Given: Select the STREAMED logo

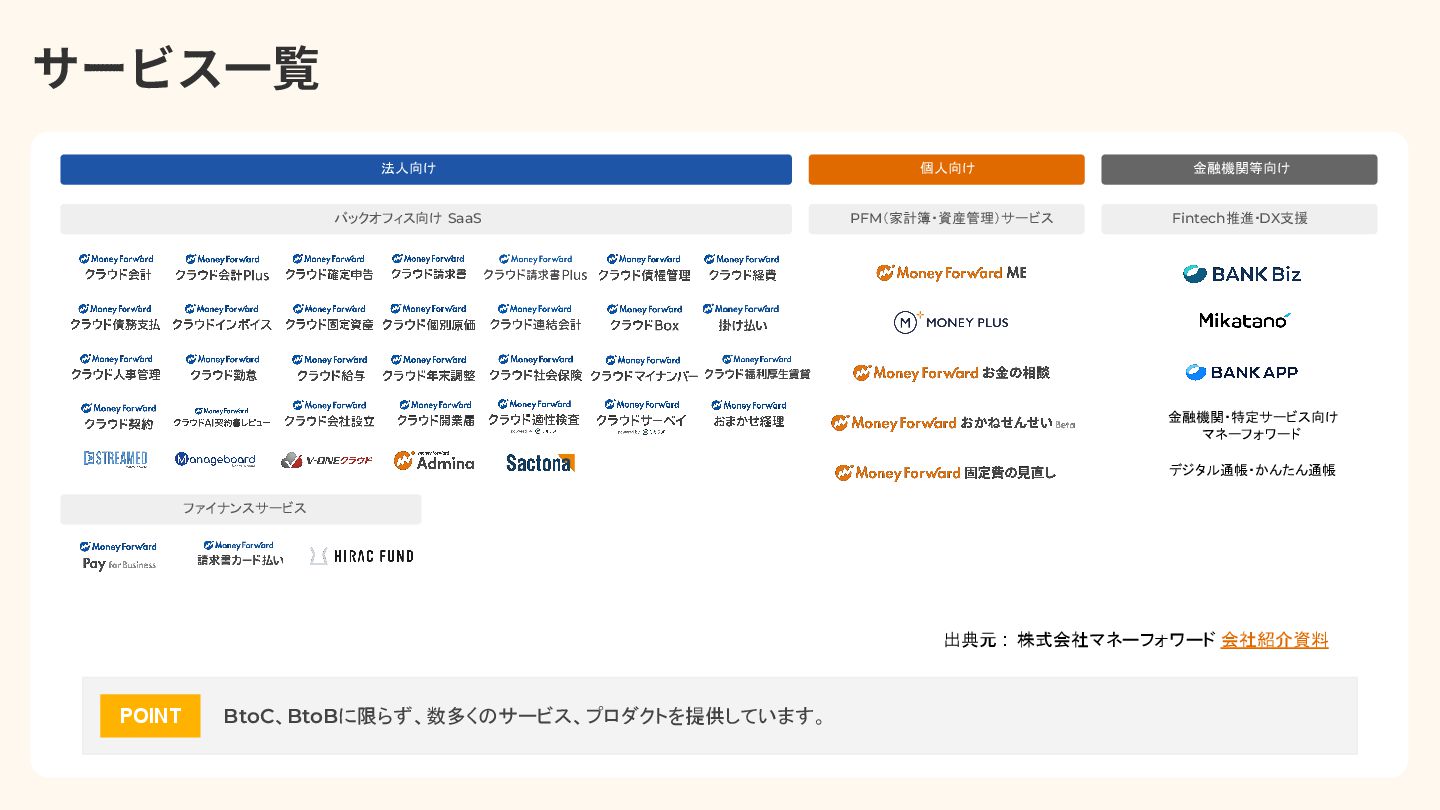Looking at the screenshot, I should 116,459.
